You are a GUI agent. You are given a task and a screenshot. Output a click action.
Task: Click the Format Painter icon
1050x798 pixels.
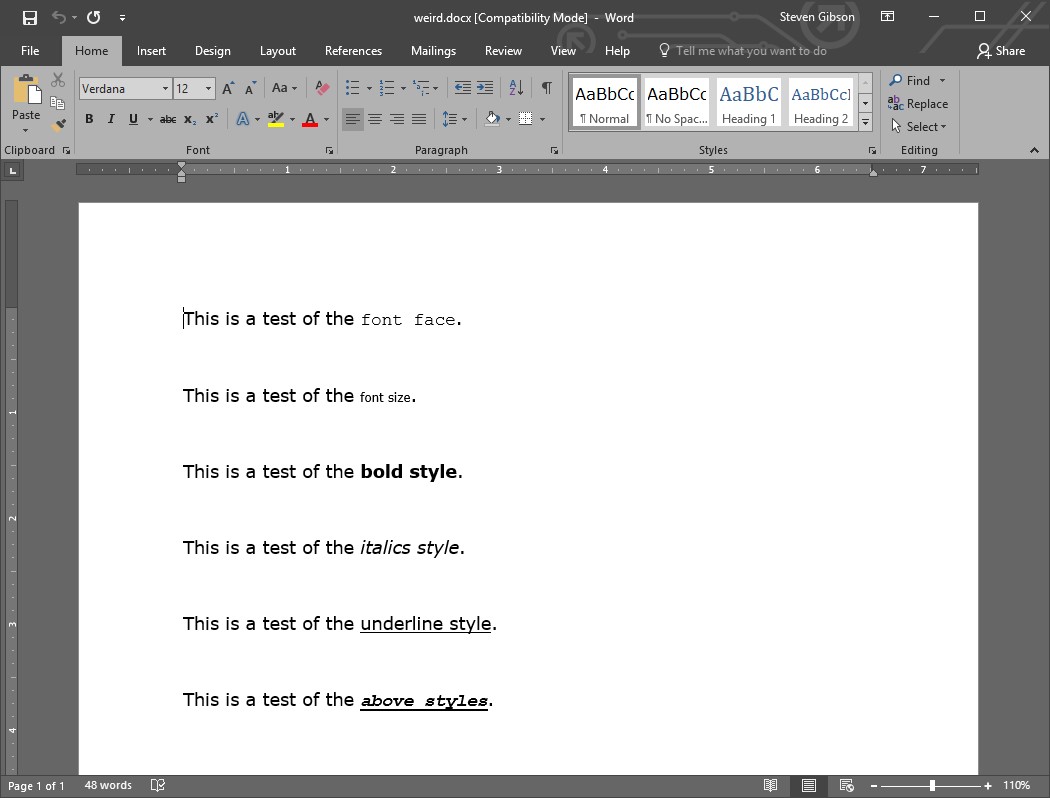click(58, 125)
